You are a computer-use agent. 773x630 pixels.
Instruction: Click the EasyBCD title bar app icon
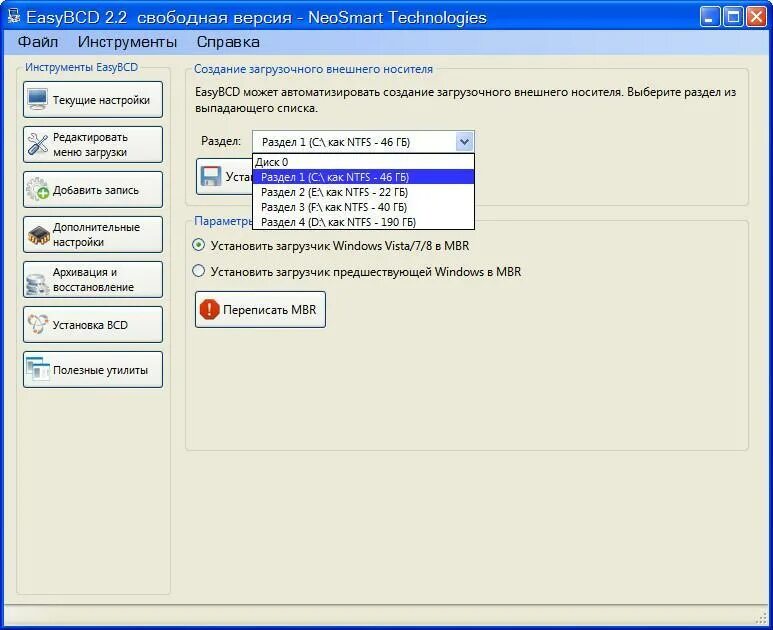13,16
